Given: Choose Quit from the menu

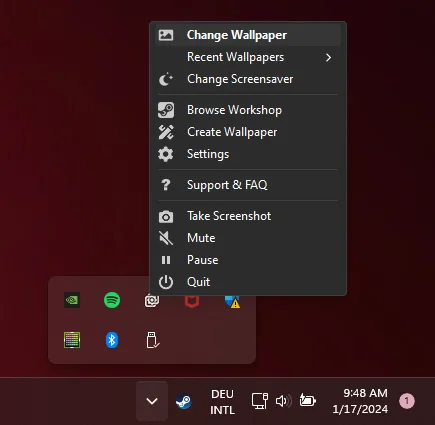Looking at the screenshot, I should tap(248, 282).
